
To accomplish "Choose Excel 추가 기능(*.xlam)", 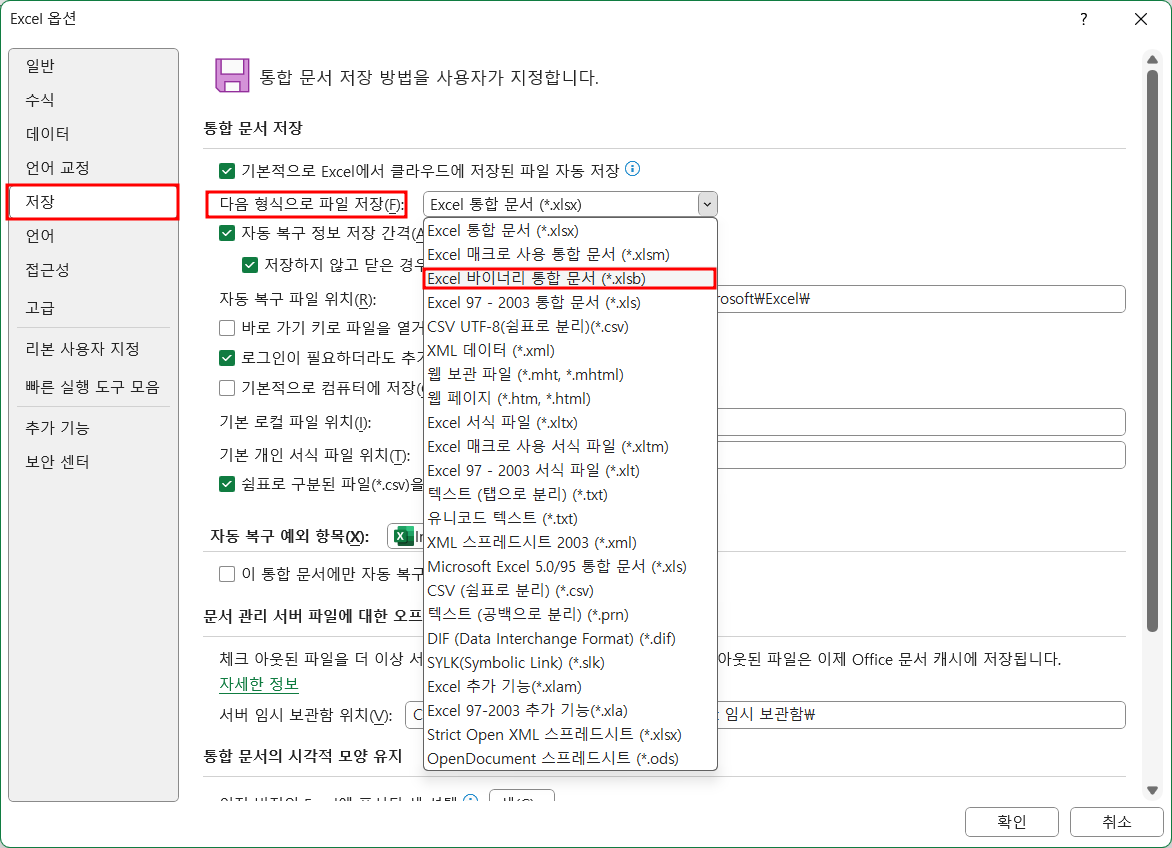I will coord(570,686).
